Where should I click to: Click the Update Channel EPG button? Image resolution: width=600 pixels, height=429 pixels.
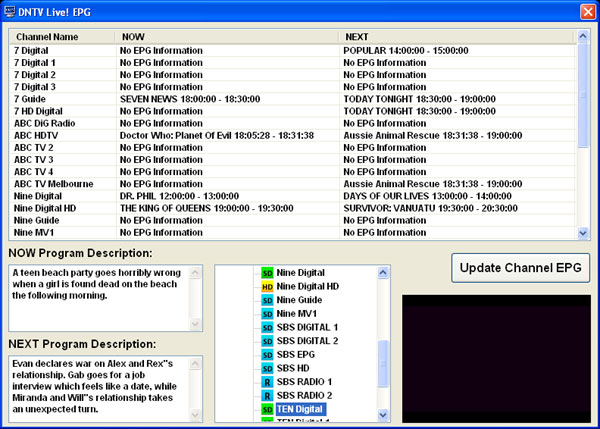[x=520, y=268]
